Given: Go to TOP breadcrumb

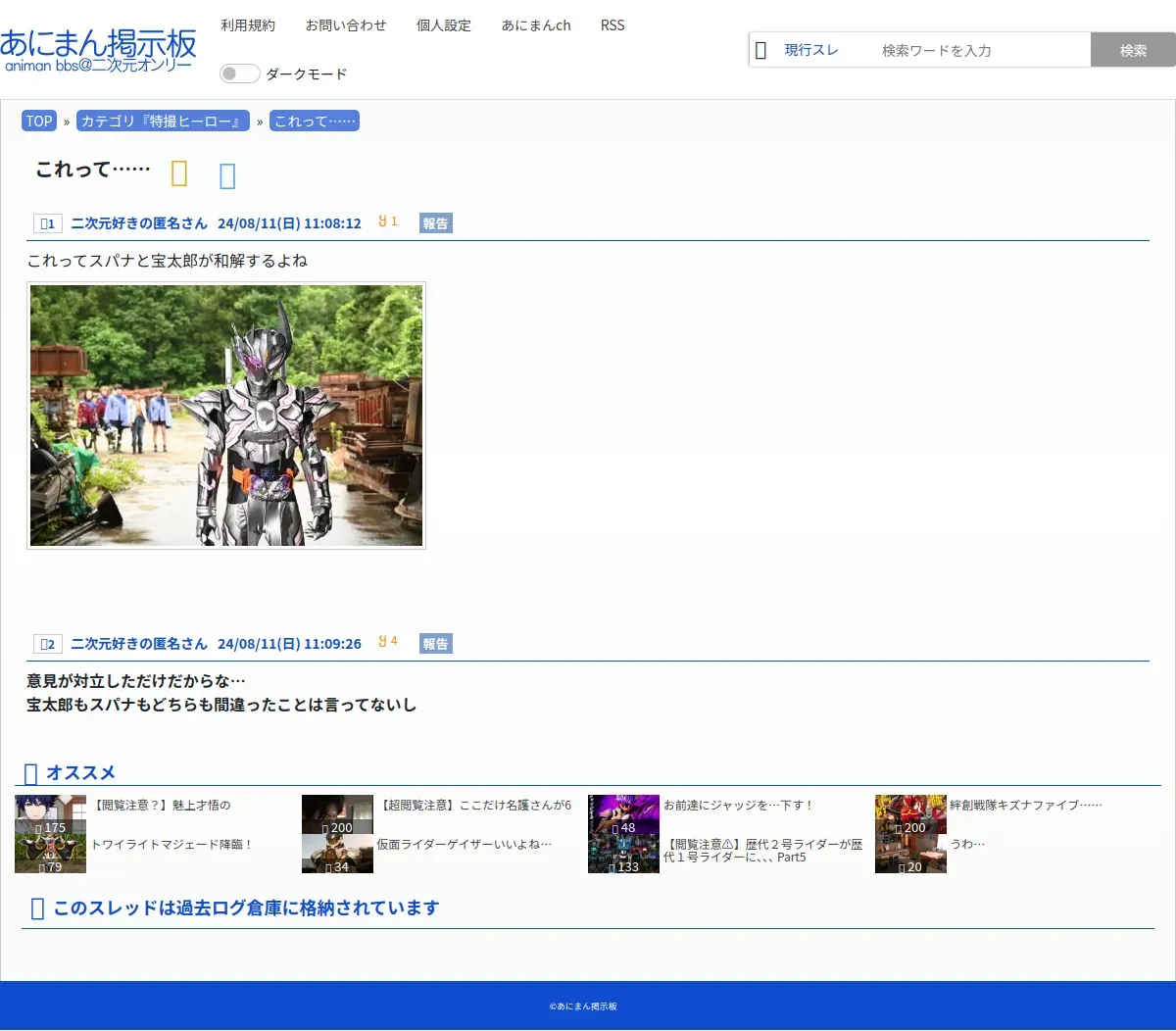Looking at the screenshot, I should point(39,121).
